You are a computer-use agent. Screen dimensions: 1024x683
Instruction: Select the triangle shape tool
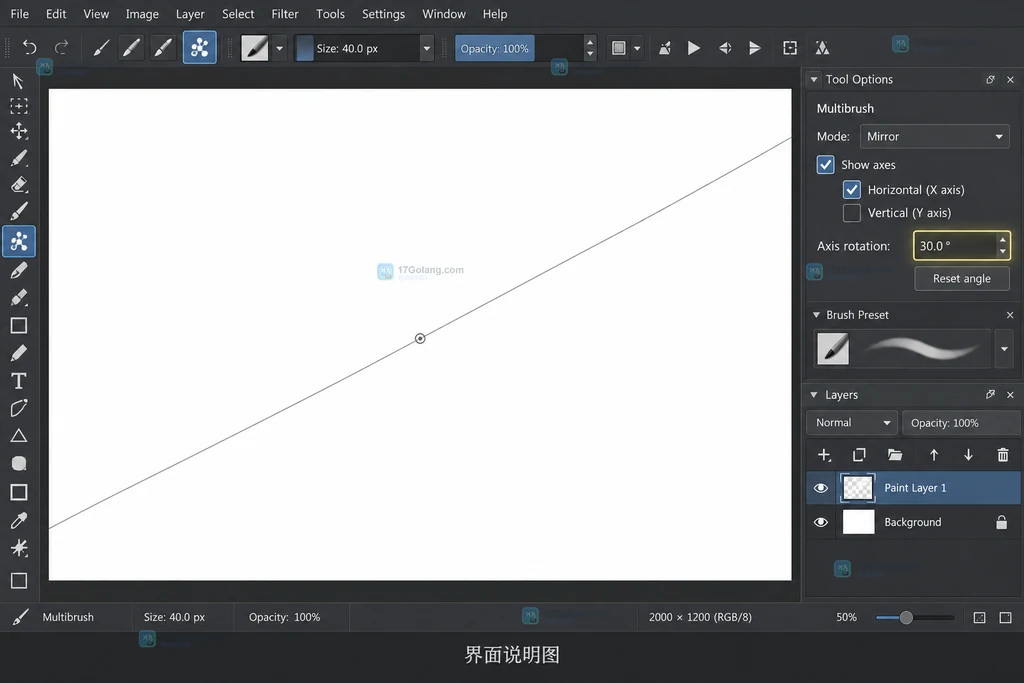coord(19,436)
